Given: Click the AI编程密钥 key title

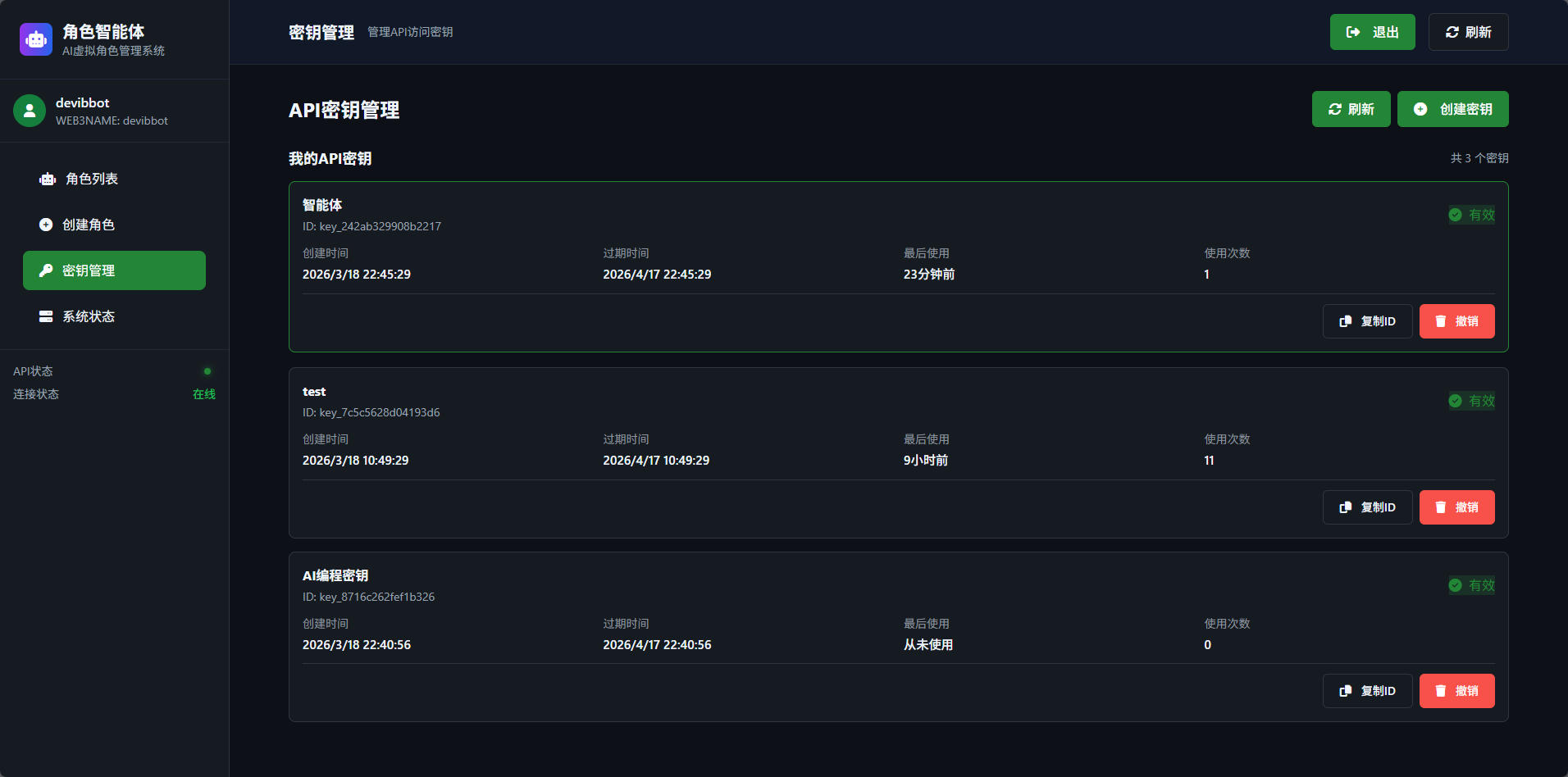Looking at the screenshot, I should pyautogui.click(x=335, y=575).
